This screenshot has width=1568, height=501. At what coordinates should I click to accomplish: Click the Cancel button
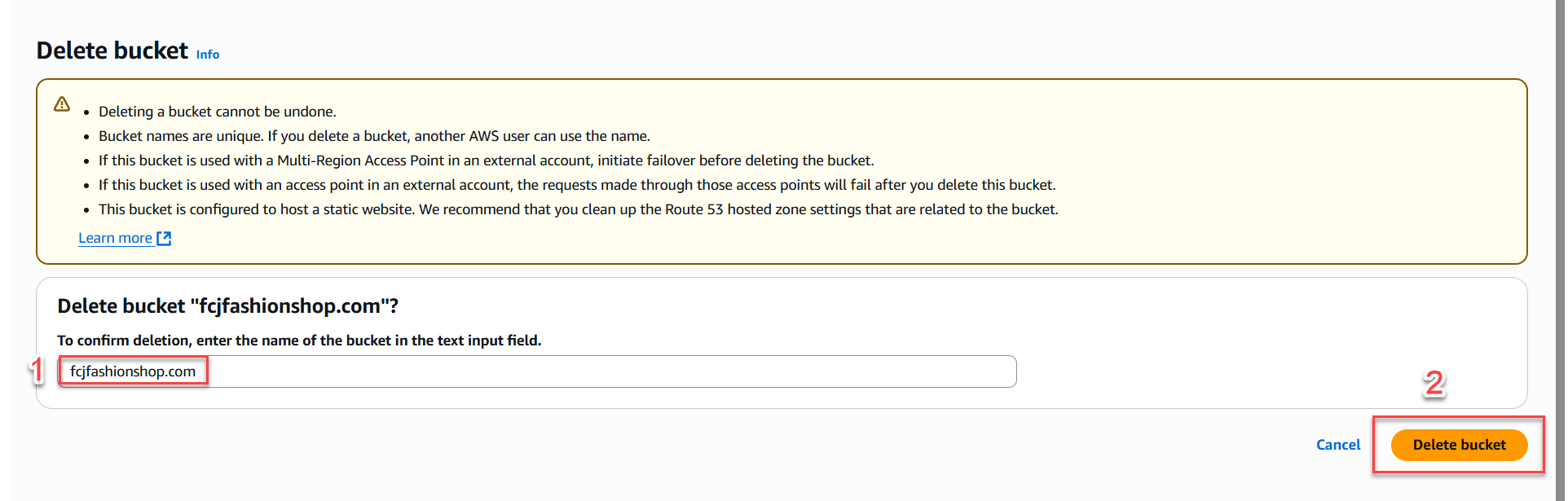(x=1338, y=445)
